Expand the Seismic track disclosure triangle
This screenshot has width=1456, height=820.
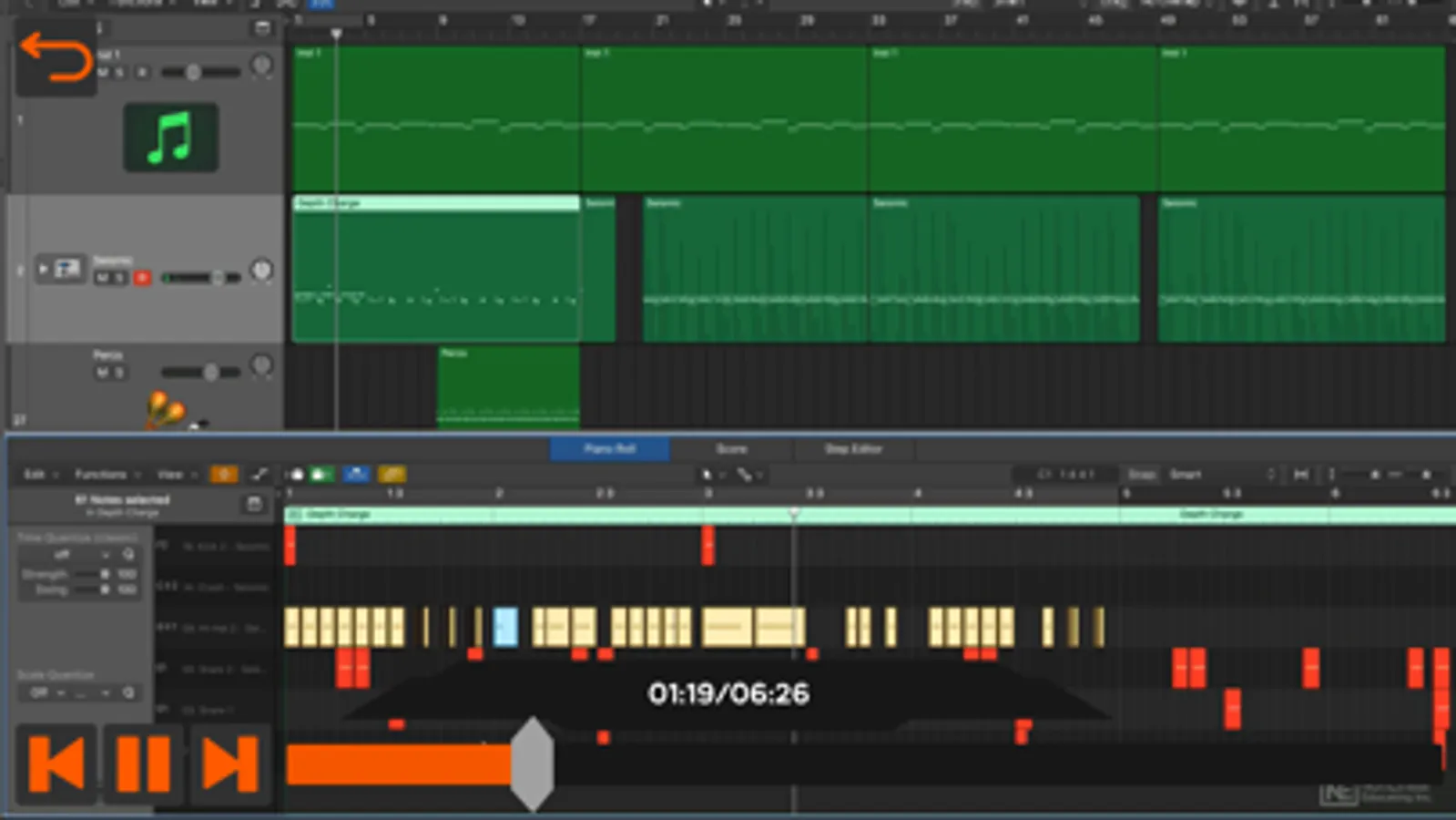point(42,269)
